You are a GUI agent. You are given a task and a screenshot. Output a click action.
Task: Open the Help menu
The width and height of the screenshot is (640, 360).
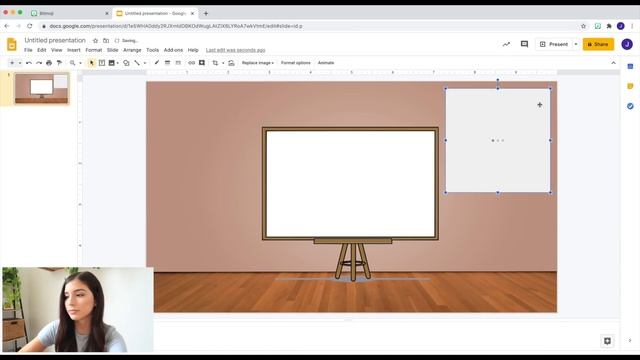point(193,50)
